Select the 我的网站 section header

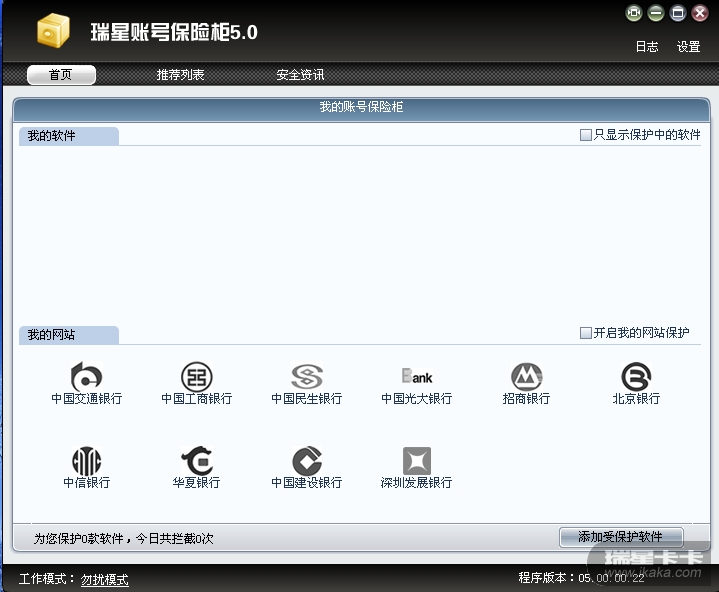click(69, 335)
